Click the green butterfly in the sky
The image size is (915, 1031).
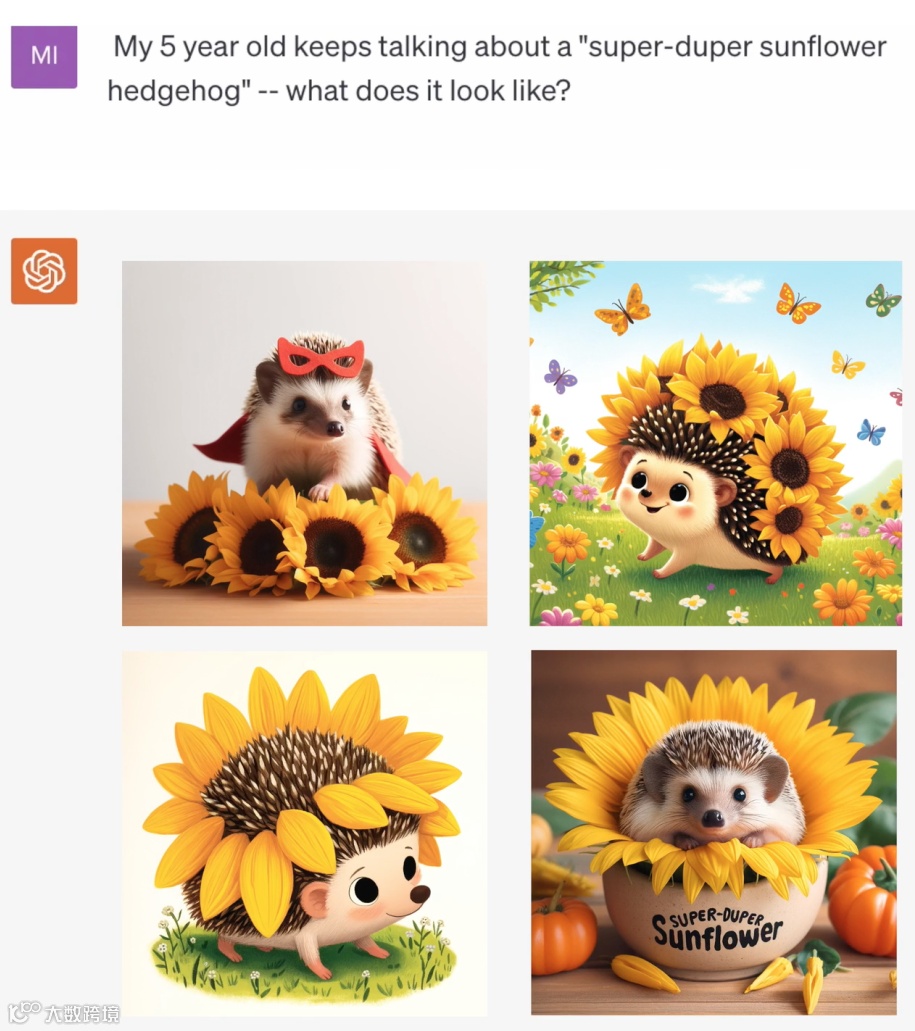(883, 300)
